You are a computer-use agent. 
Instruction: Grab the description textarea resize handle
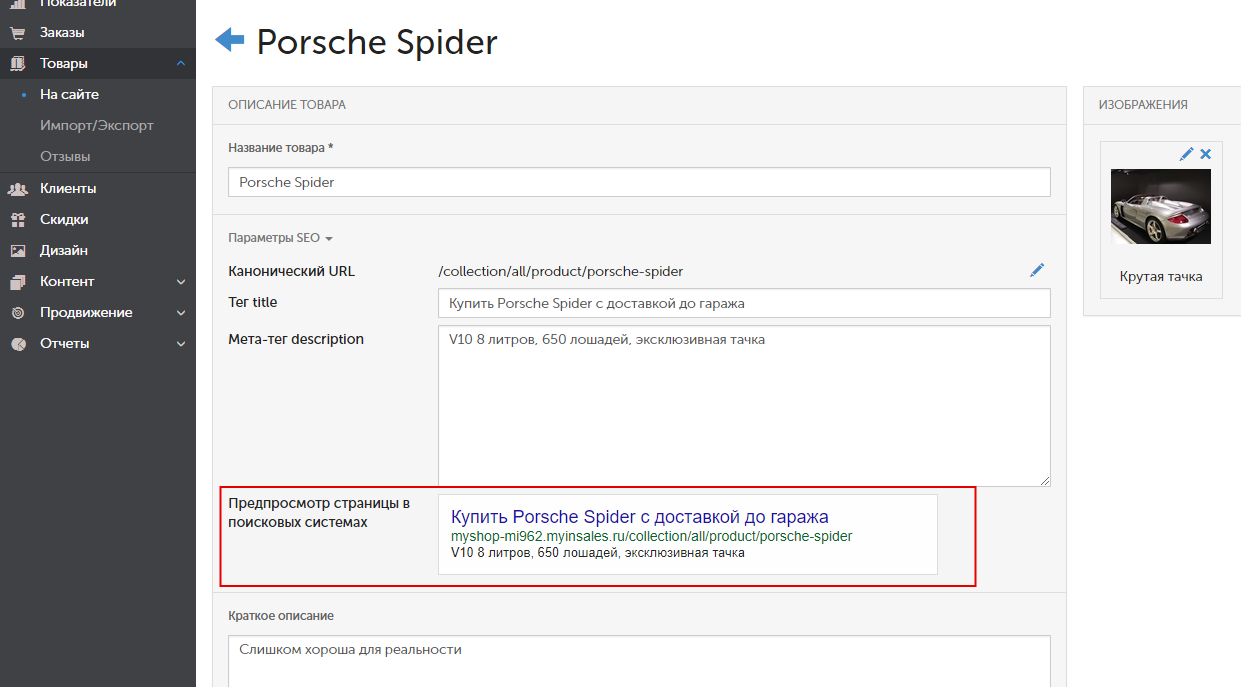click(x=1045, y=481)
